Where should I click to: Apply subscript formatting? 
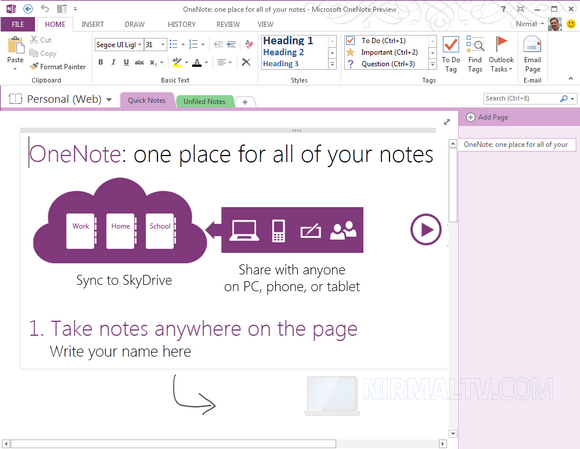coord(153,63)
